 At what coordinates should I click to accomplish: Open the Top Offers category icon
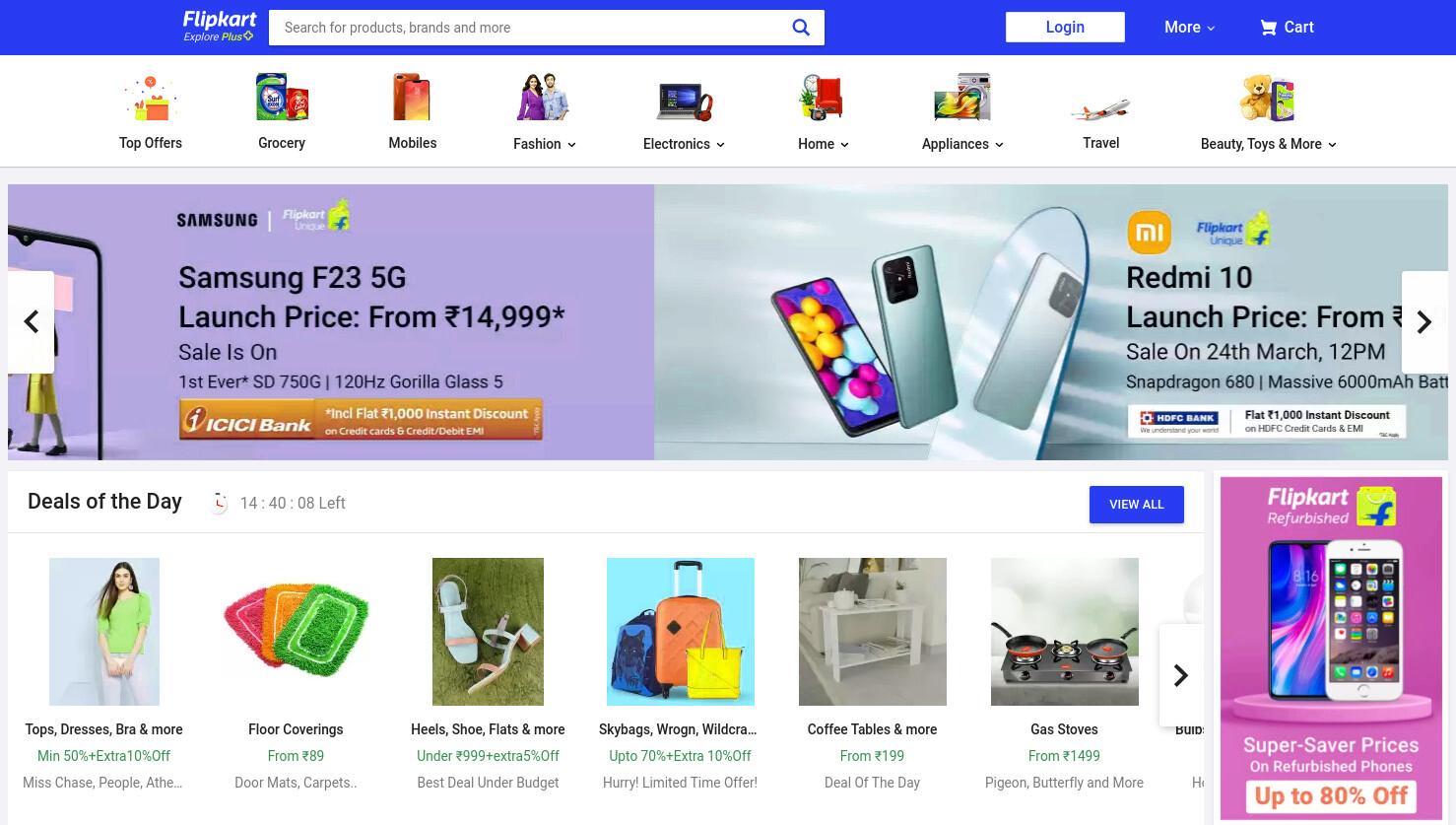tap(151, 99)
